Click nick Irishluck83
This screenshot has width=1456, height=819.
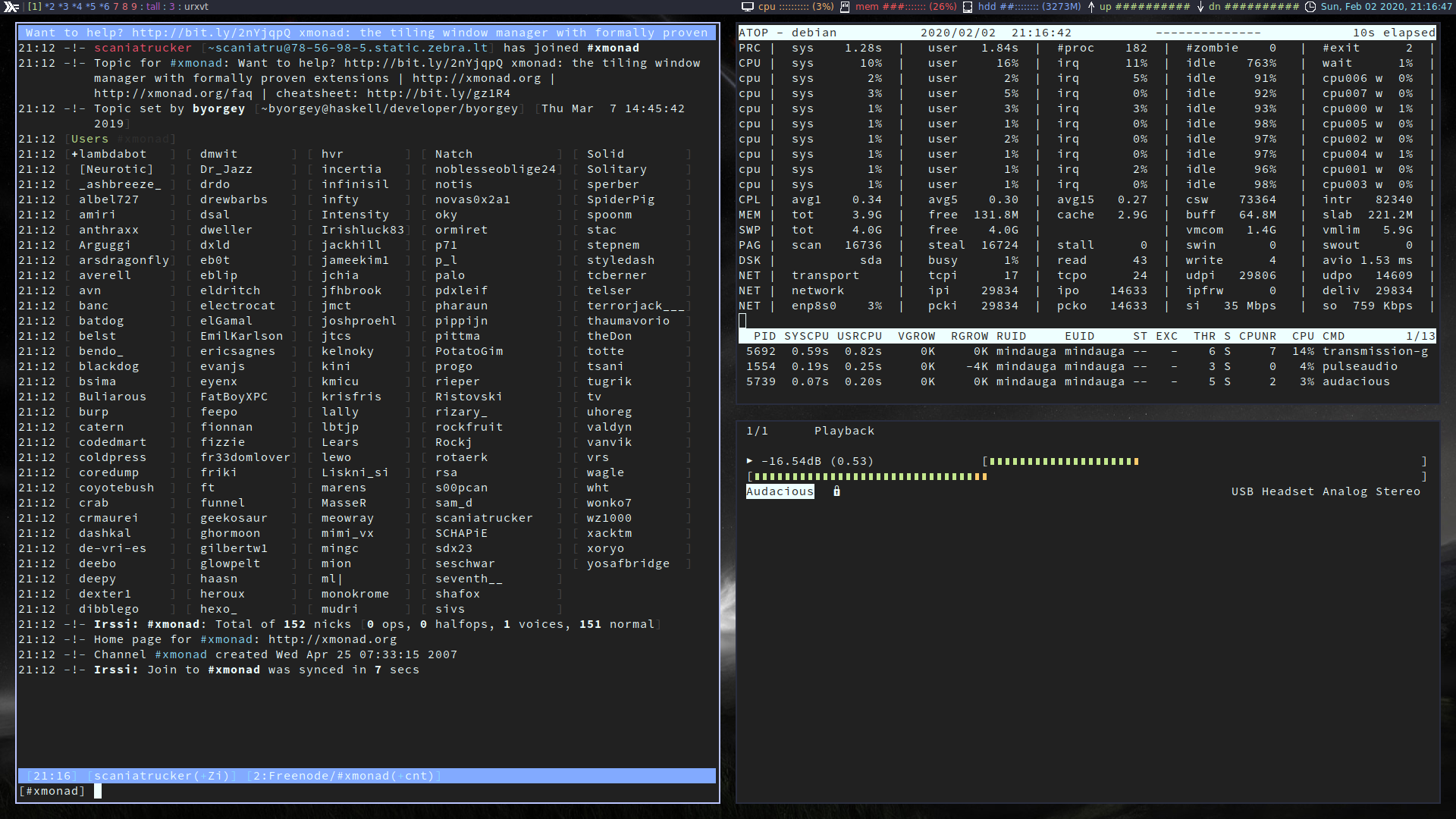click(x=362, y=230)
